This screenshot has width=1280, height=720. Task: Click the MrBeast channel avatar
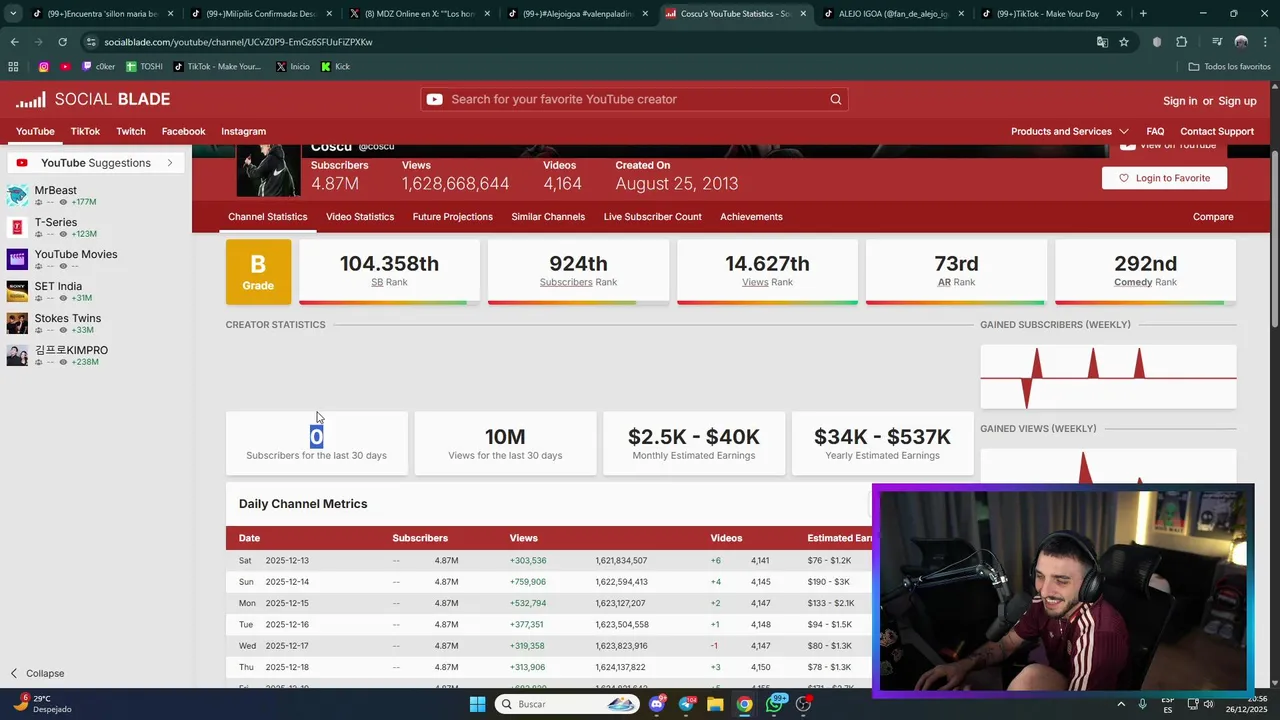coord(17,195)
